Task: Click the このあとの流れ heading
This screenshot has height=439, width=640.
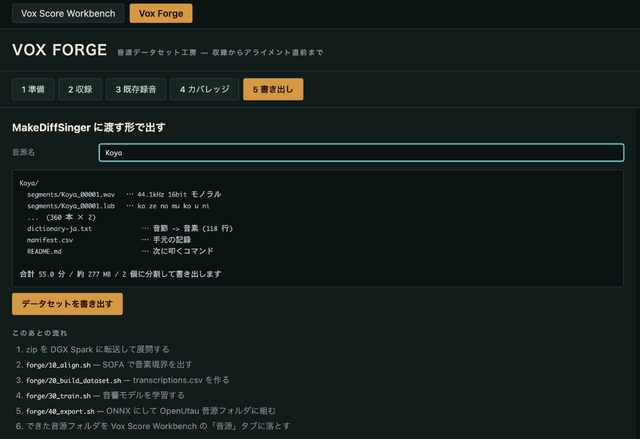Action: click(x=40, y=333)
